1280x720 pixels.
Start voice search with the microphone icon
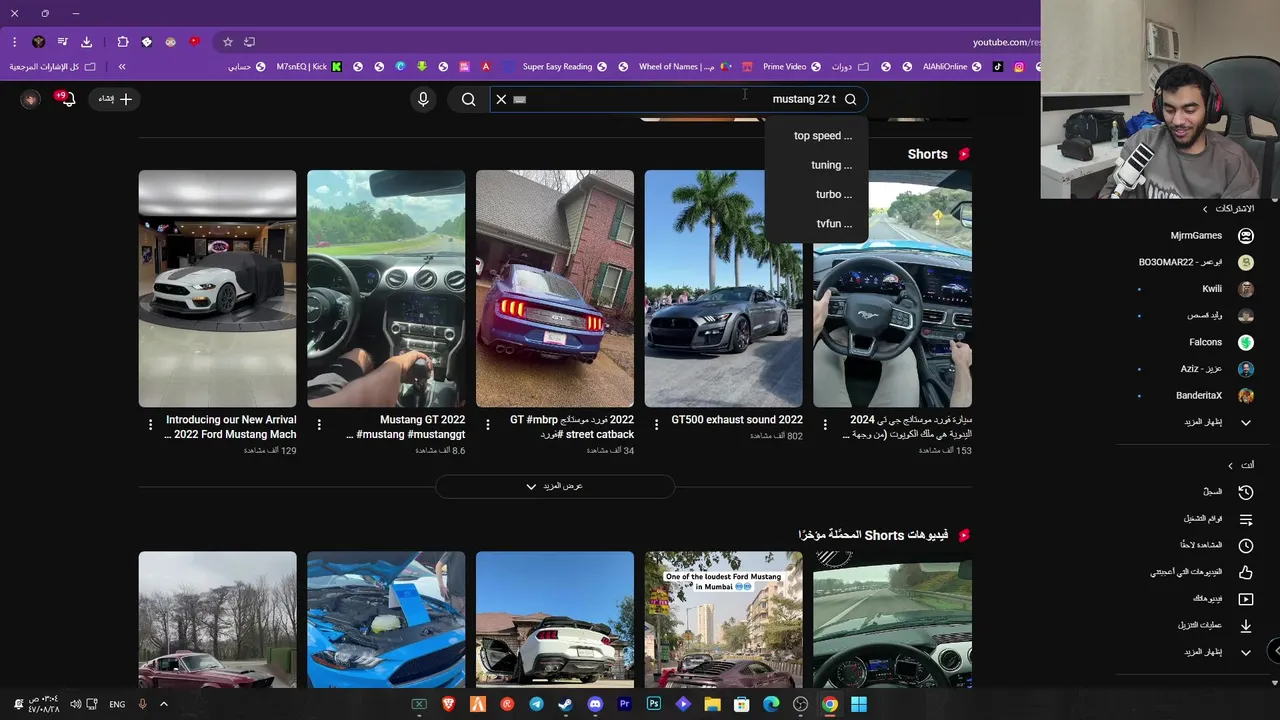click(423, 99)
